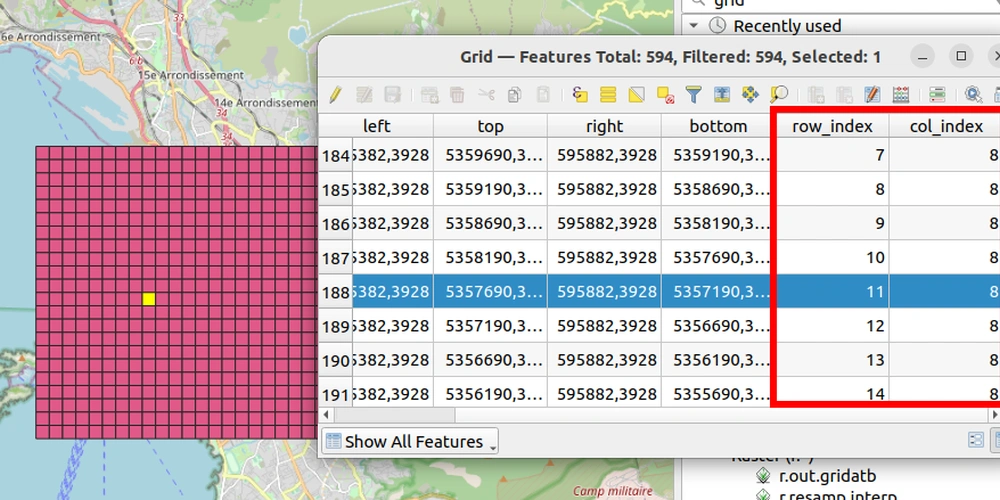Click the selected row_index cell 11

click(x=832, y=292)
